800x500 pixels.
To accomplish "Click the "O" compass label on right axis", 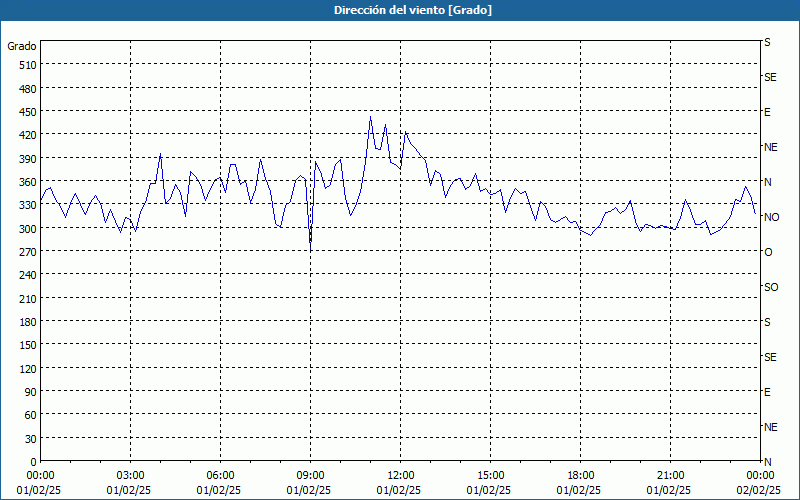I will (x=768, y=252).
